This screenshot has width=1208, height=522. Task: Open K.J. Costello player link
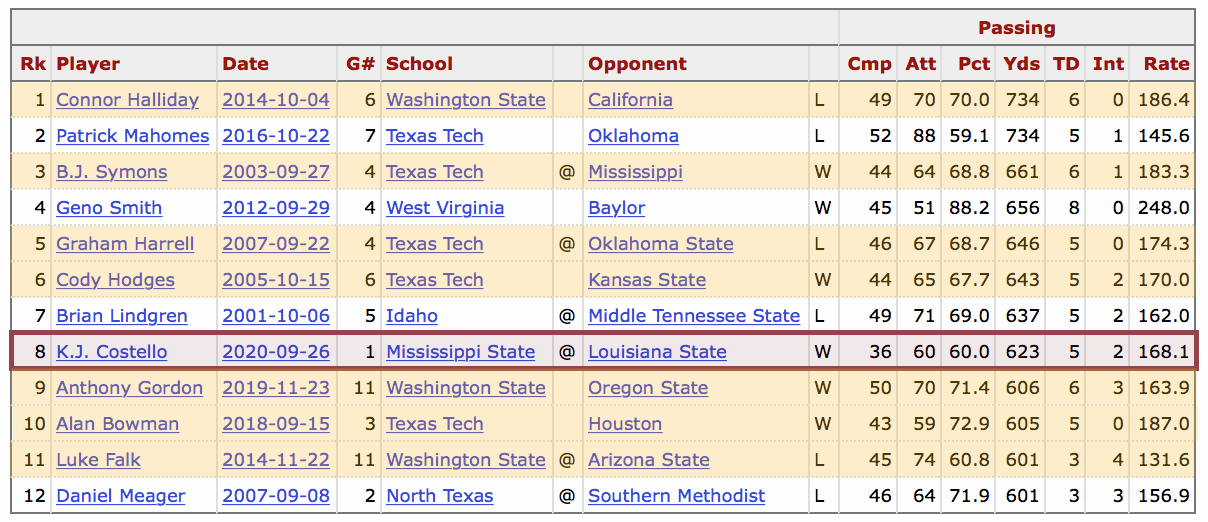111,352
